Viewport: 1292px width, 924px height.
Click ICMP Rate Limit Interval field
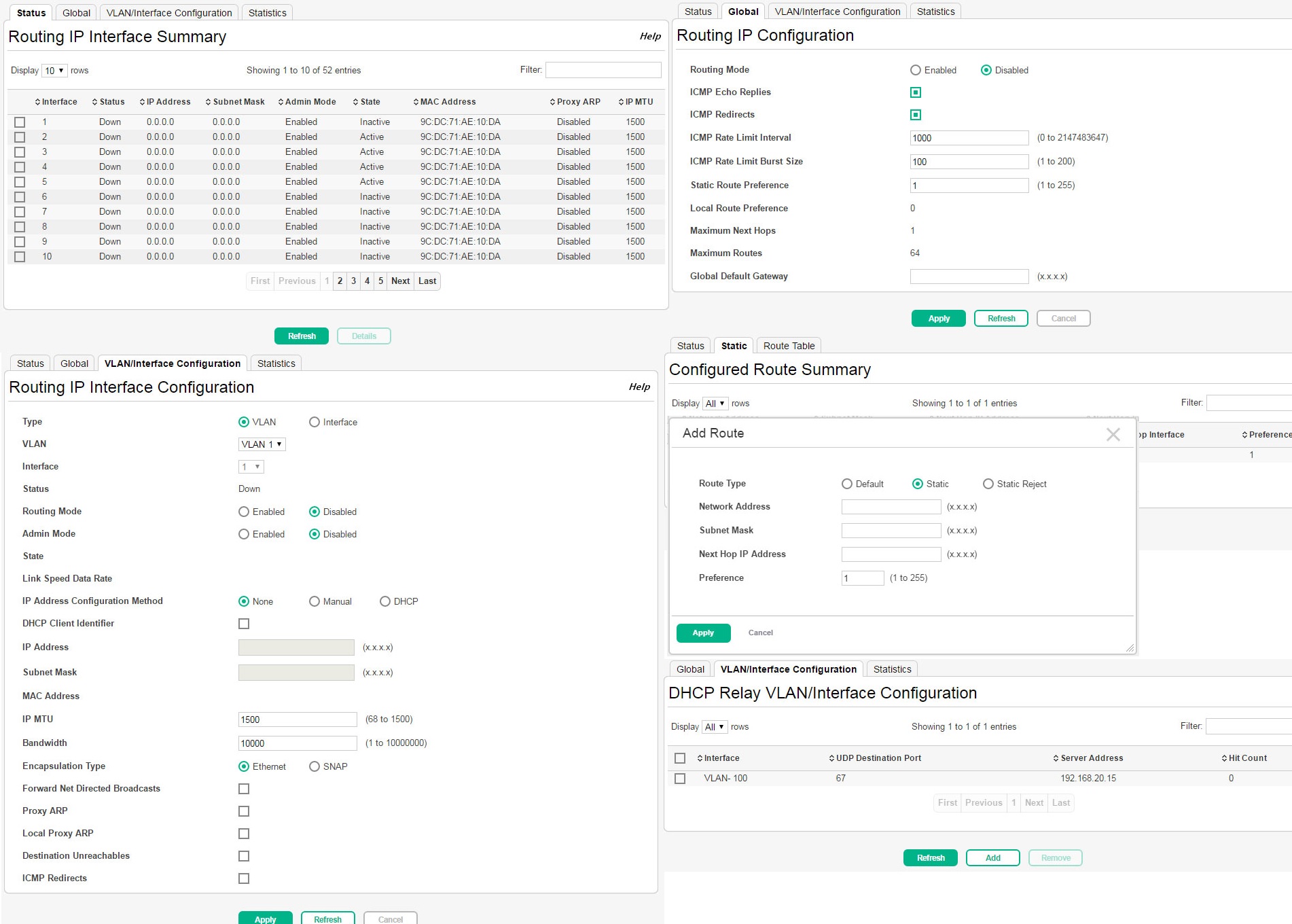pyautogui.click(x=969, y=138)
